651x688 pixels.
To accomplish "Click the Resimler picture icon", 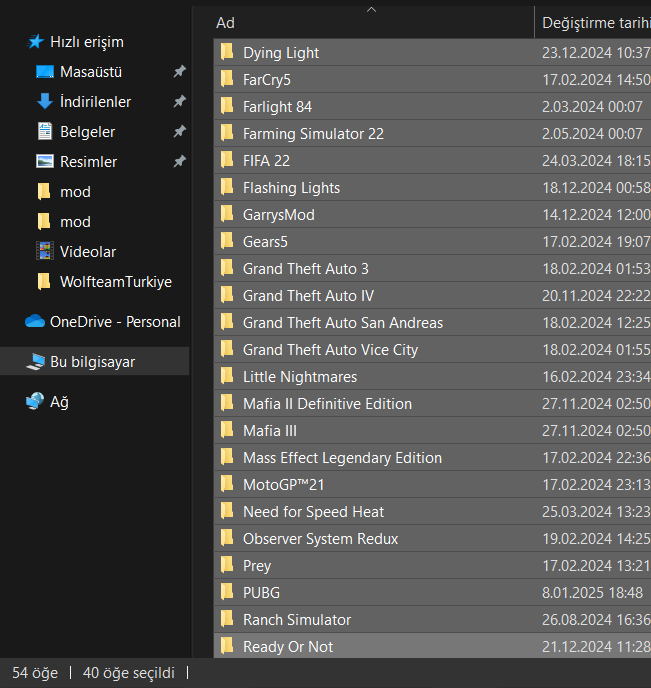I will (x=45, y=162).
